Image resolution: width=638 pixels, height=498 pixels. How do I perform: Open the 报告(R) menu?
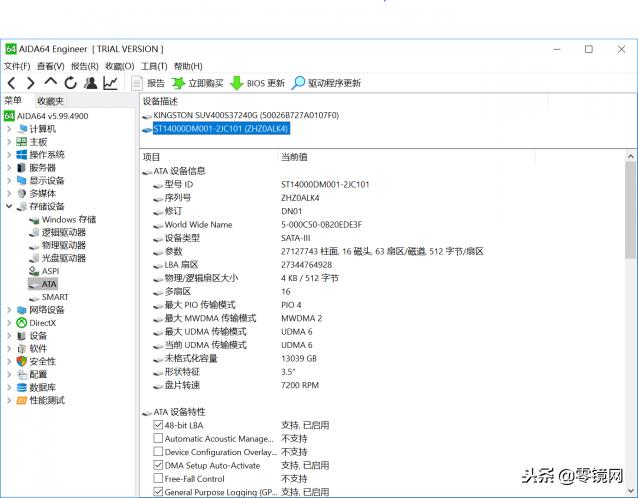pyautogui.click(x=85, y=66)
